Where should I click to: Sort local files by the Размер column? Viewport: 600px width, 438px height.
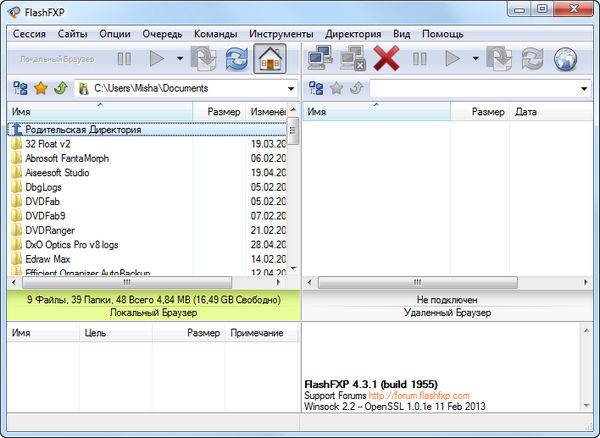tap(223, 112)
